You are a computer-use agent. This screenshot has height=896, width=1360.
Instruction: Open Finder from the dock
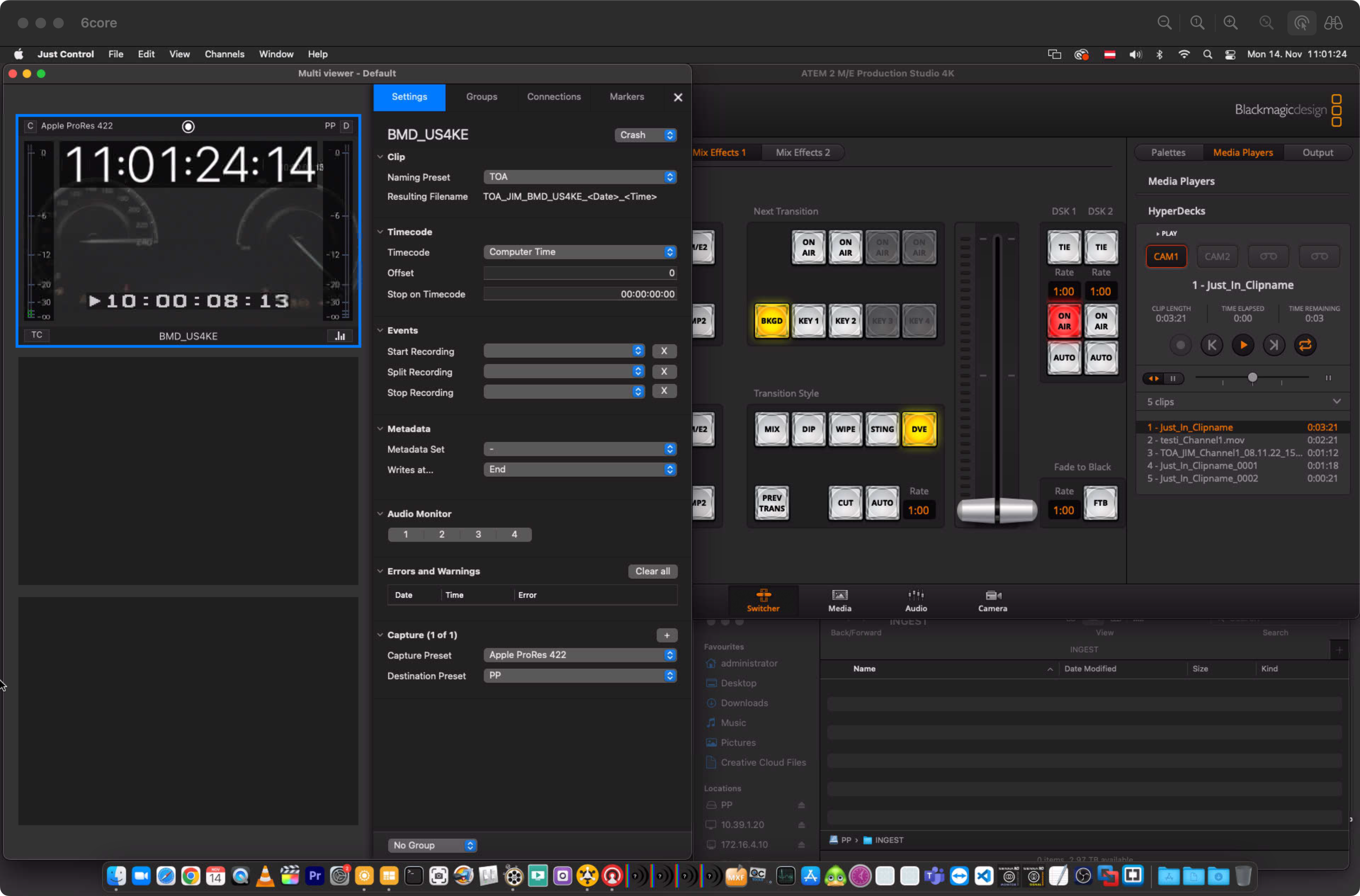116,876
